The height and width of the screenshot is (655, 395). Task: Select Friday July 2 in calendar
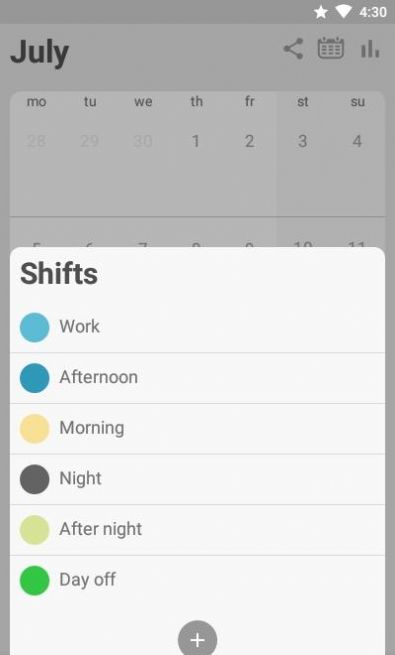pos(249,141)
